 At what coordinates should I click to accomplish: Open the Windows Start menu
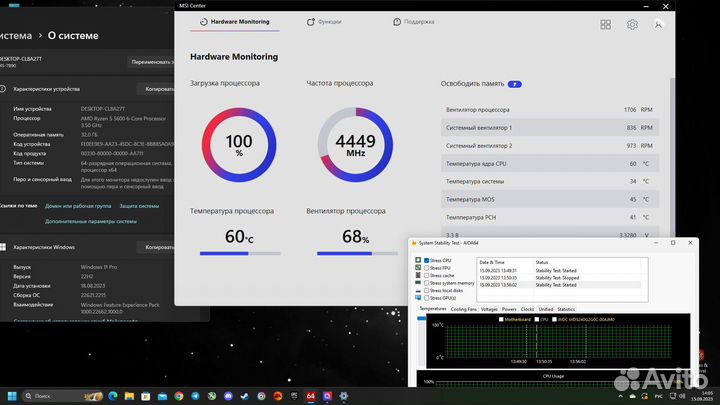click(x=12, y=396)
